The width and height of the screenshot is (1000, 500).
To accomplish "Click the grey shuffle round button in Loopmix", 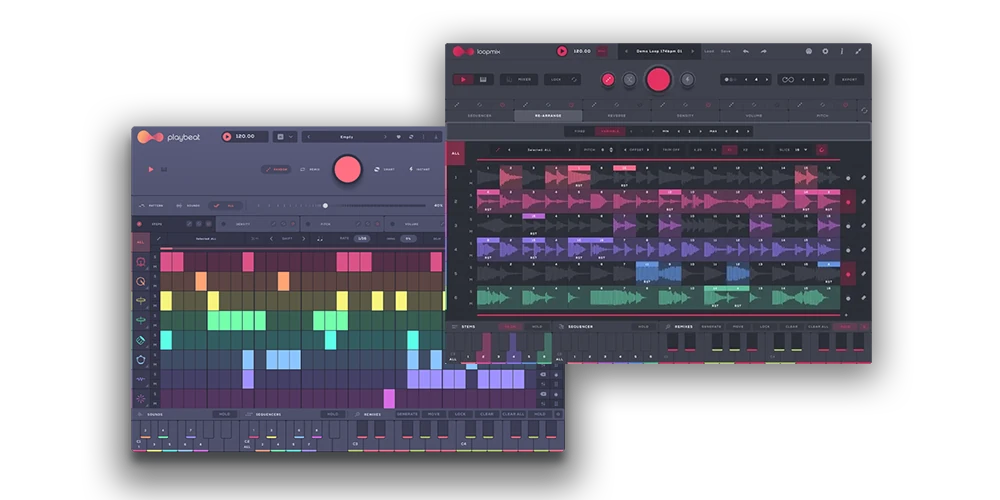I will 629,80.
